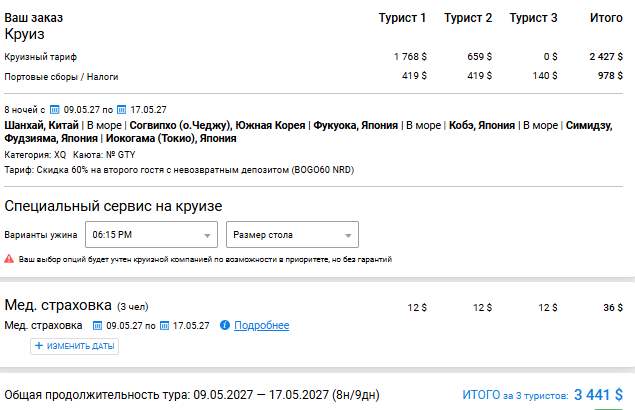Click the cruise end date calendar icon
The image size is (635, 410).
(x=121, y=110)
